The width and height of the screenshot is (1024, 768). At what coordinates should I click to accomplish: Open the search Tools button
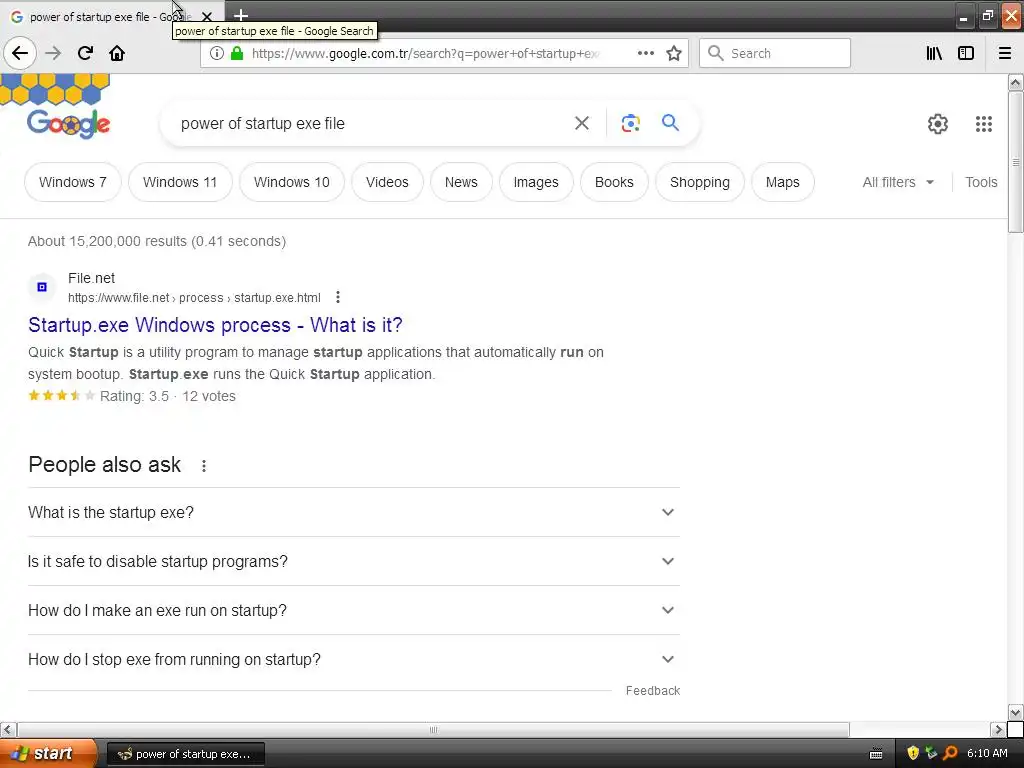[x=981, y=182]
